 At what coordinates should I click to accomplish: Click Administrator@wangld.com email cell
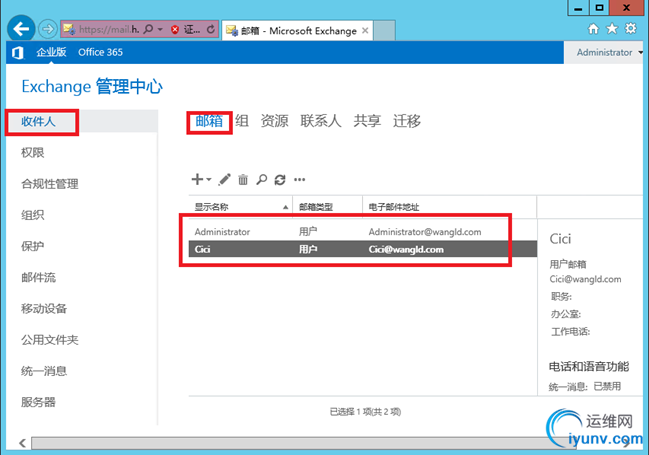[x=425, y=232]
